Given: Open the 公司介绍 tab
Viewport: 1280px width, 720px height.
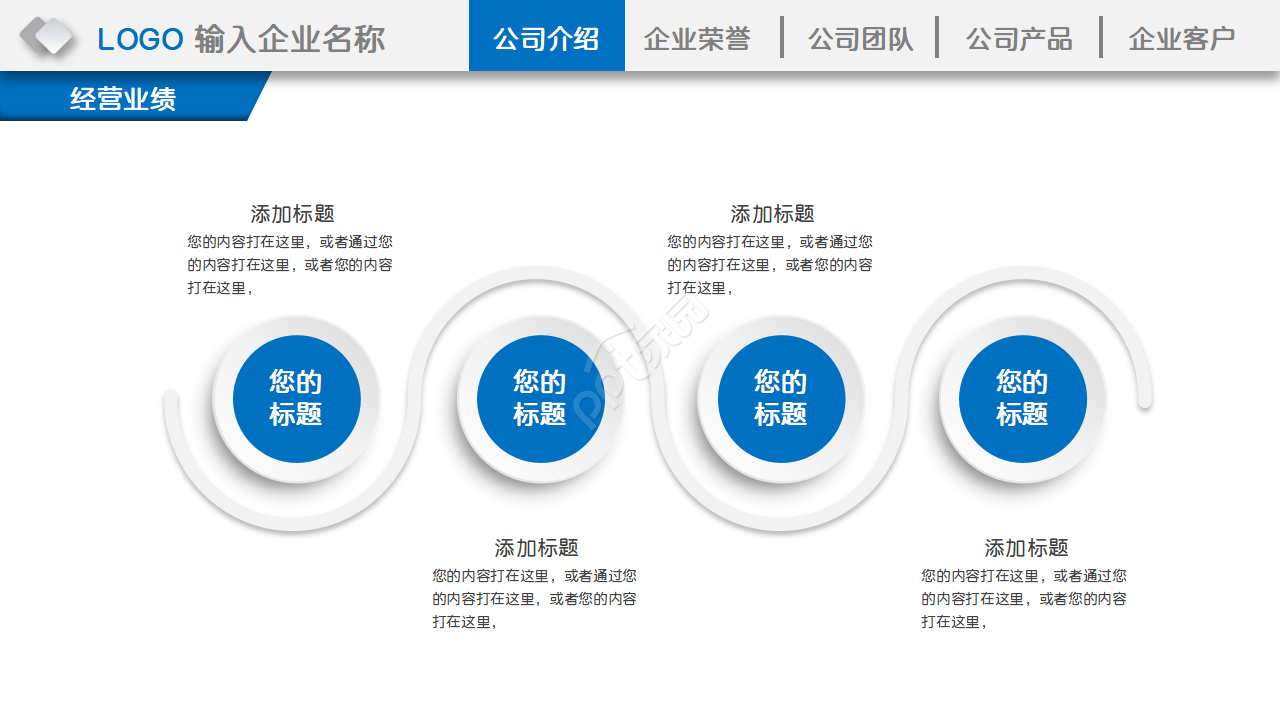Looking at the screenshot, I should pyautogui.click(x=546, y=38).
